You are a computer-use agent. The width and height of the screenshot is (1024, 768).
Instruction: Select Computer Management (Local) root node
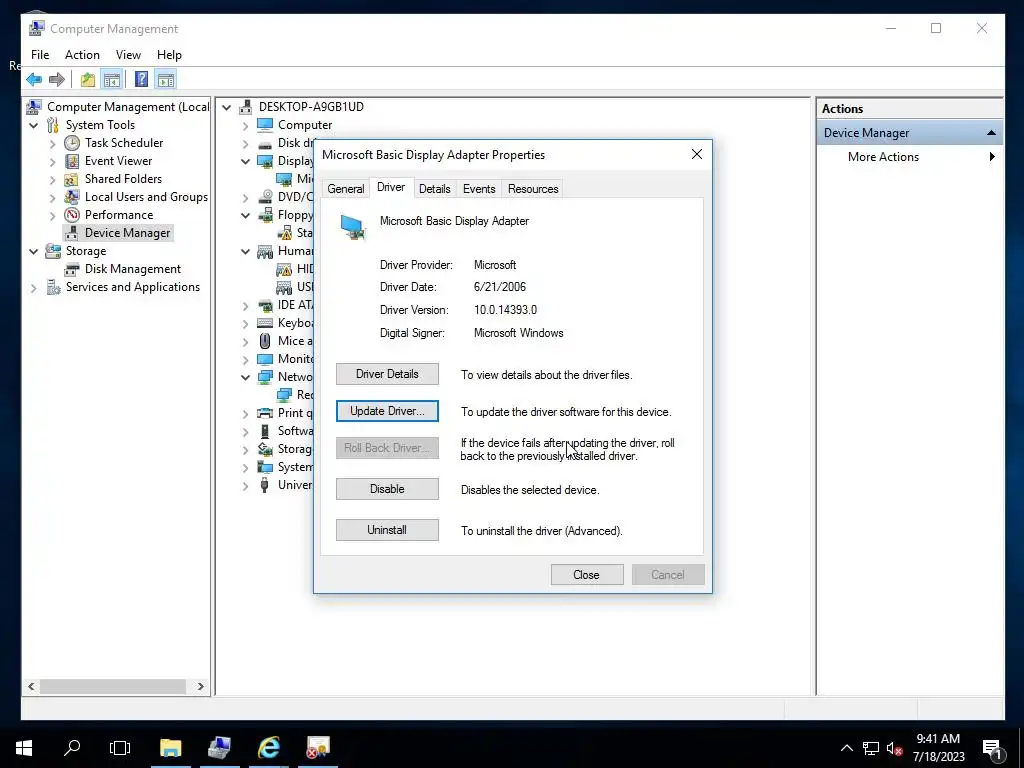point(128,107)
